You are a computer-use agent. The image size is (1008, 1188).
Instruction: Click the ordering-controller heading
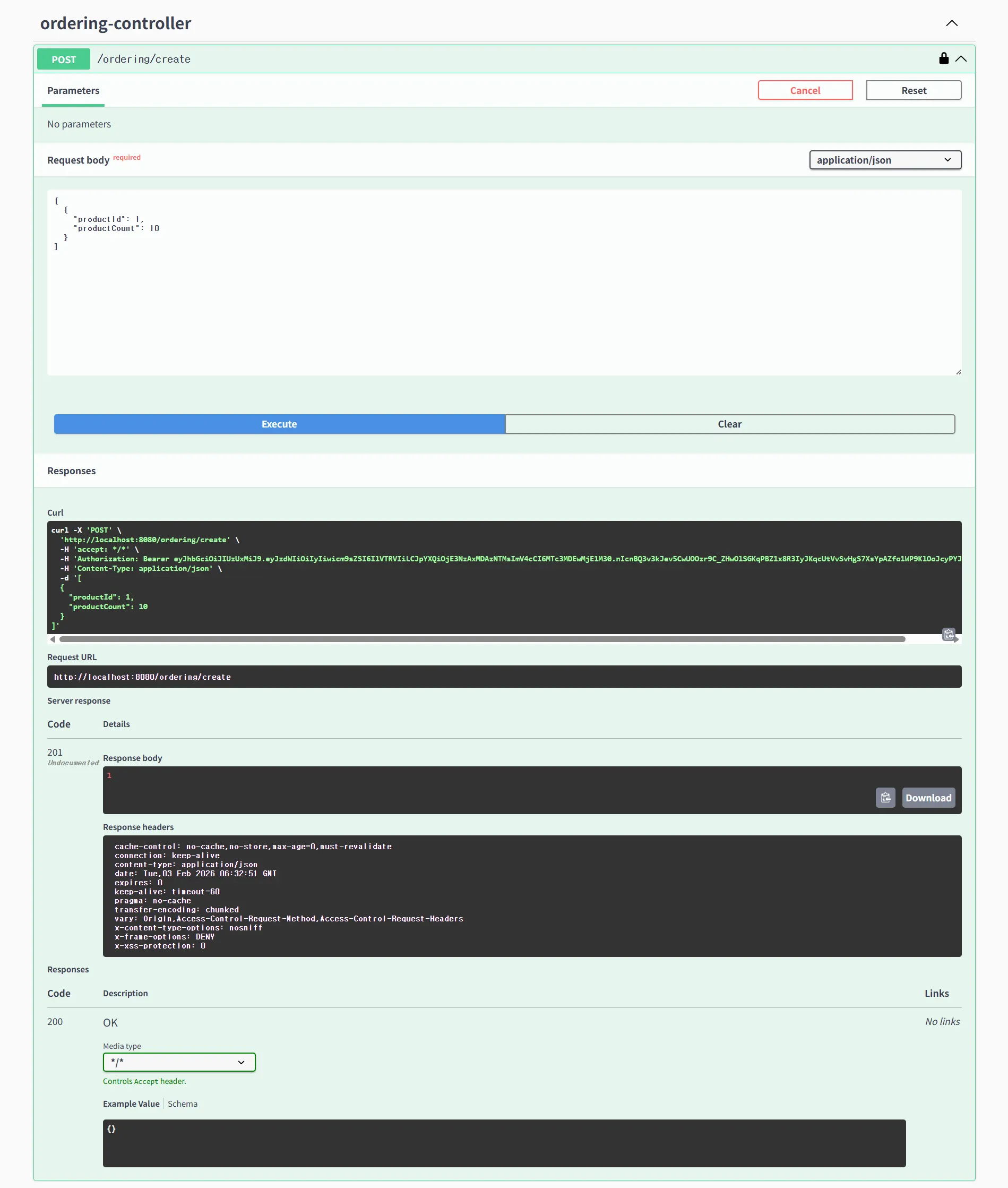115,23
